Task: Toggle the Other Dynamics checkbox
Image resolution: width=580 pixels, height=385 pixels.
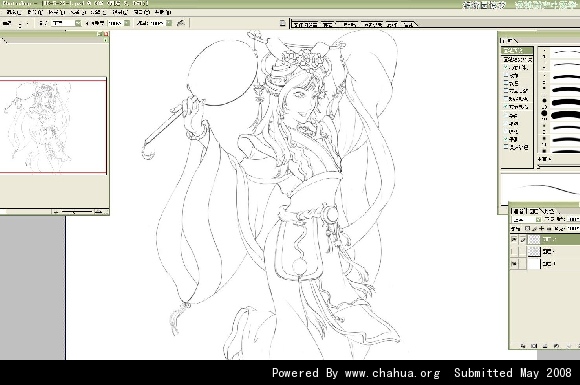Action: tap(506, 107)
